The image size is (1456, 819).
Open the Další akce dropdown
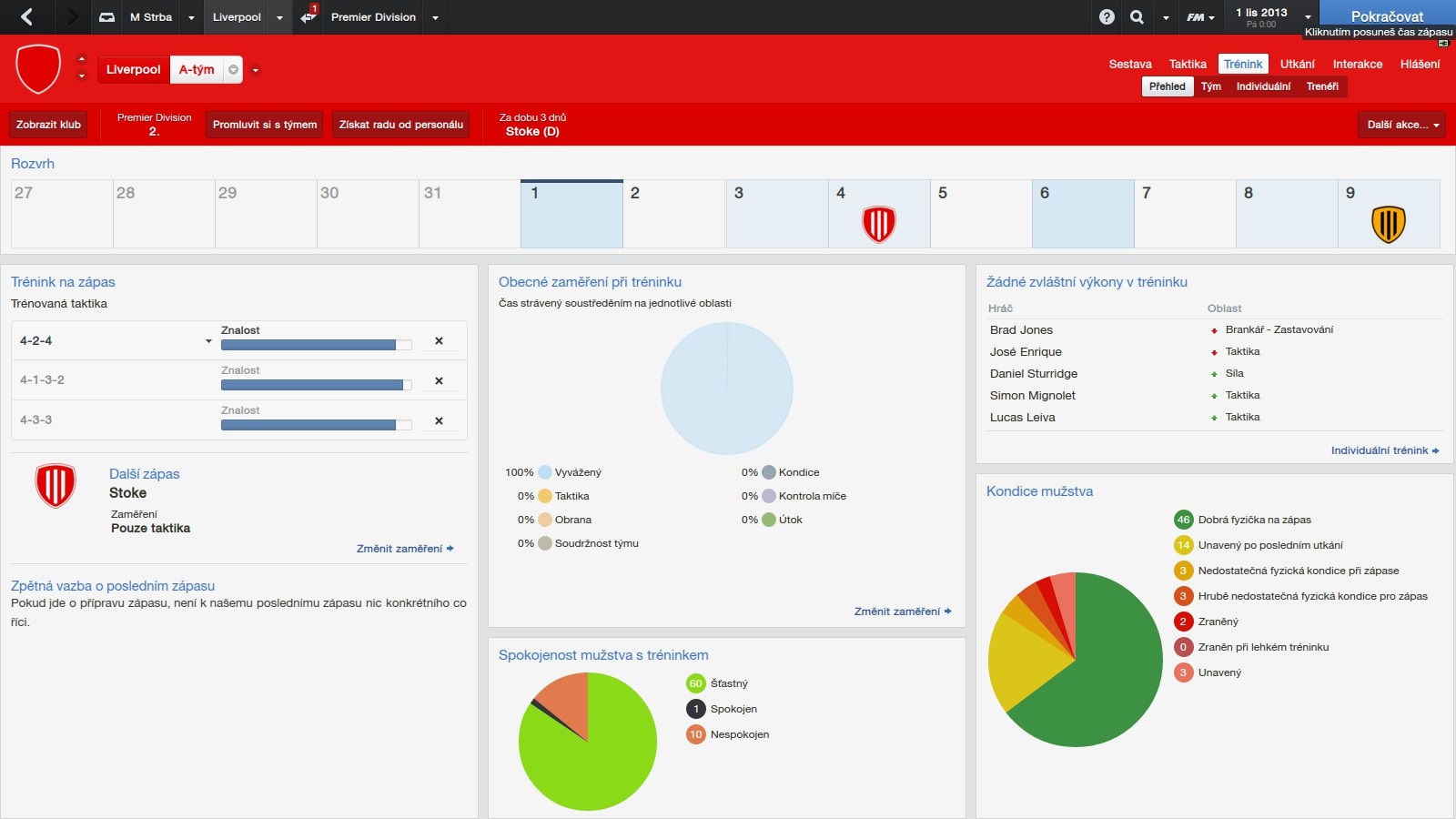coord(1402,125)
